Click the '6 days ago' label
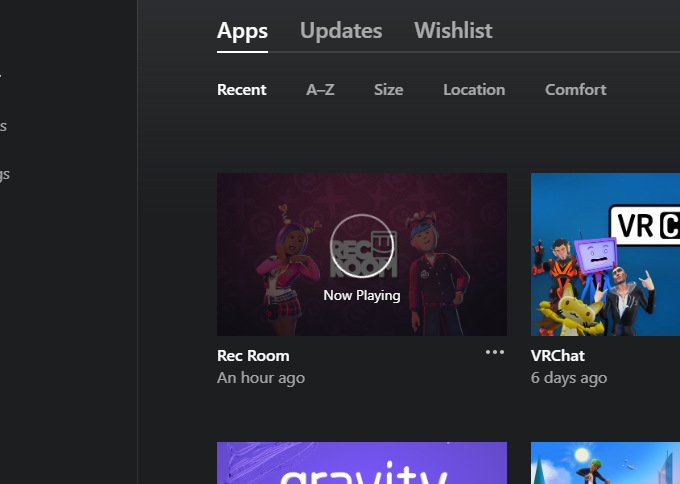Viewport: 680px width, 484px height. coord(569,378)
